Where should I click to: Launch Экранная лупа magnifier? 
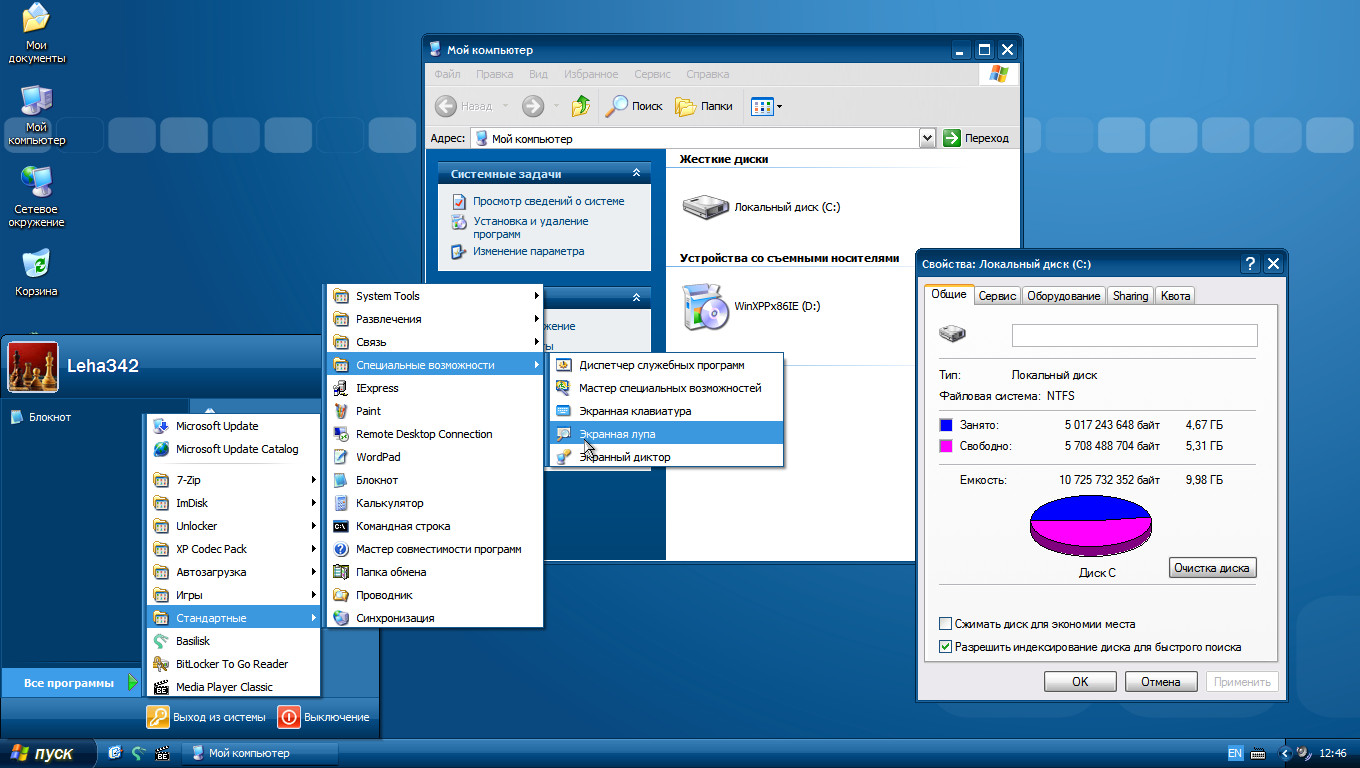click(667, 434)
